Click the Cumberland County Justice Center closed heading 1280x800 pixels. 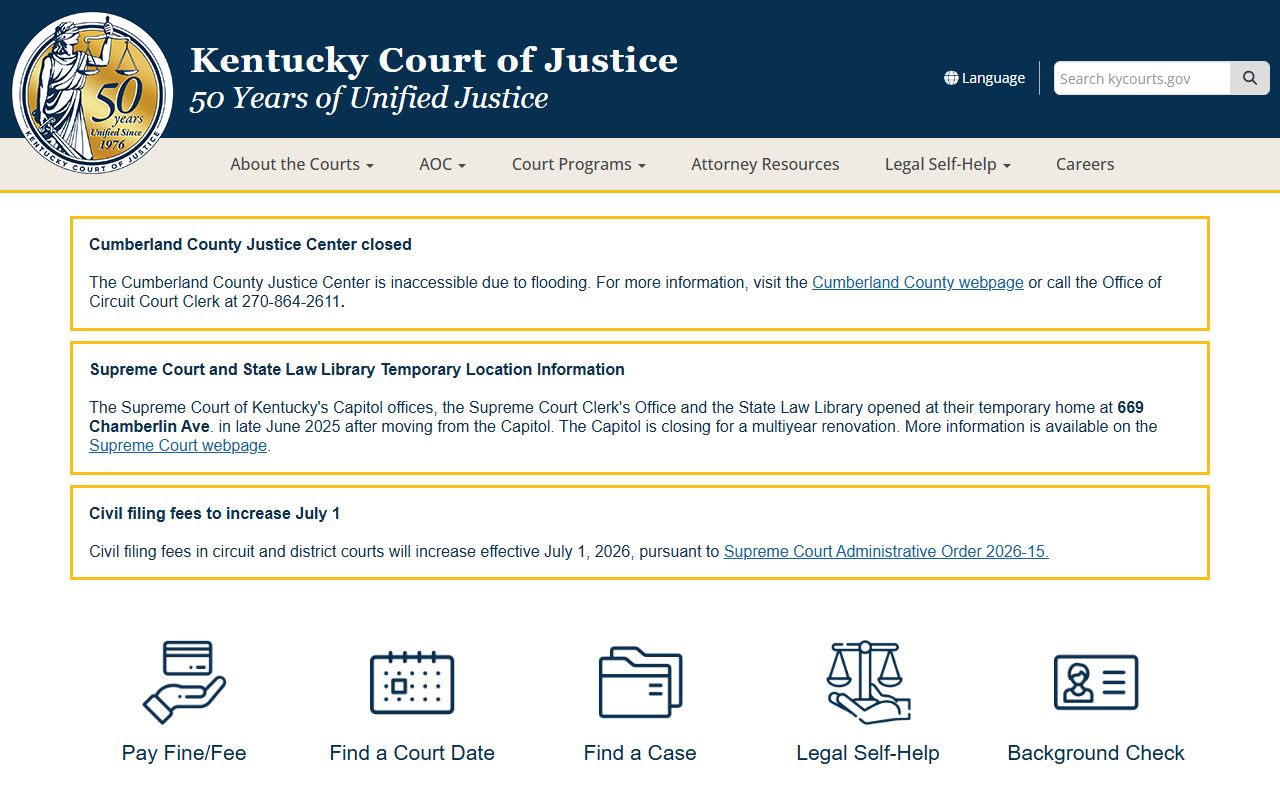pyautogui.click(x=250, y=244)
